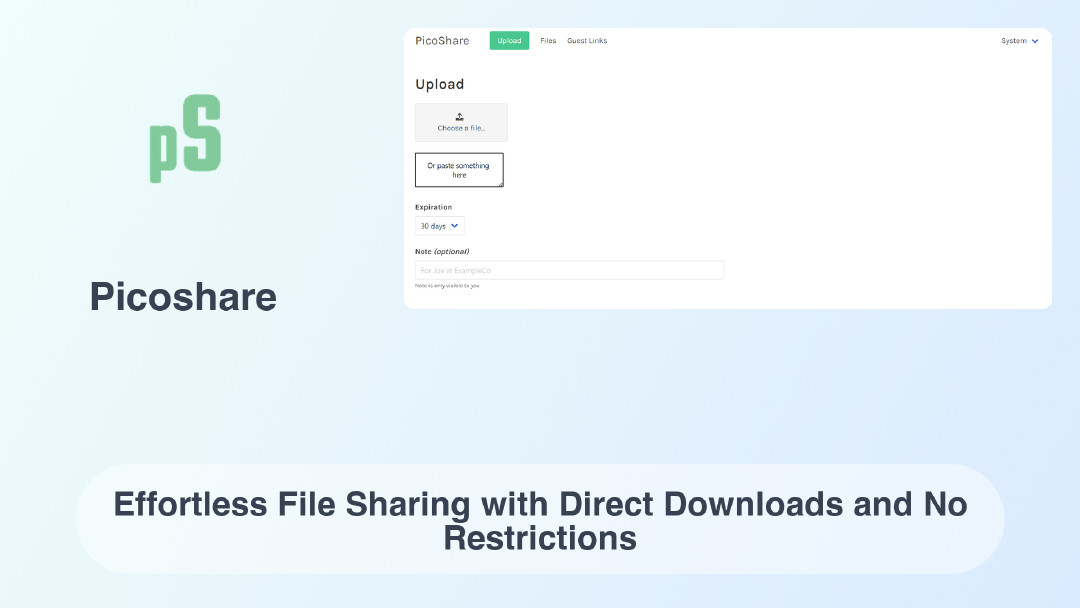
Task: Click the Picoshare title text
Action: coord(183,297)
